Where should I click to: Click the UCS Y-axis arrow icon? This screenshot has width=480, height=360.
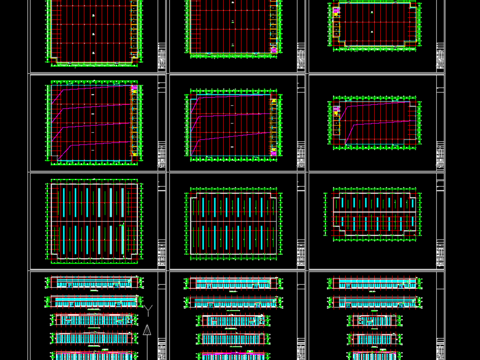click(x=147, y=330)
